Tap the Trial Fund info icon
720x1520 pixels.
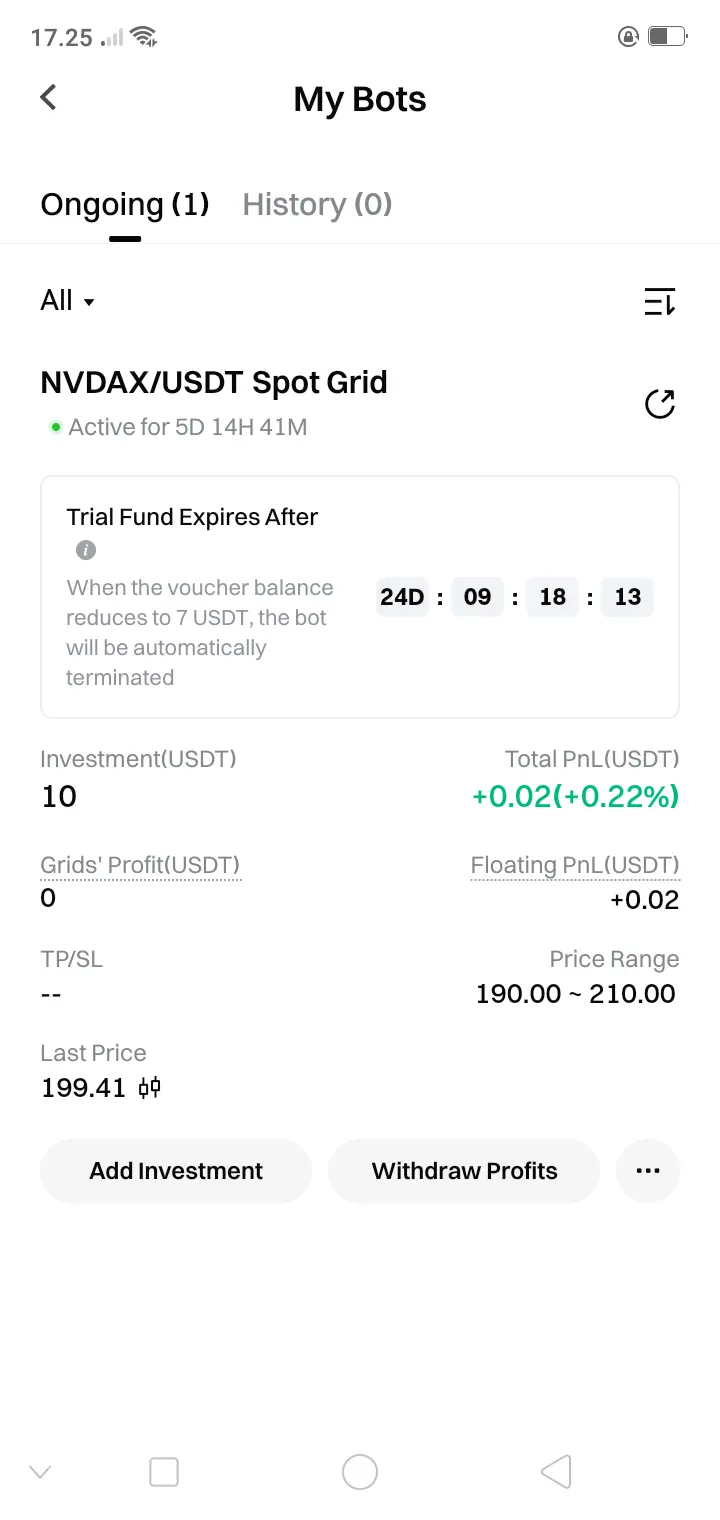[86, 550]
